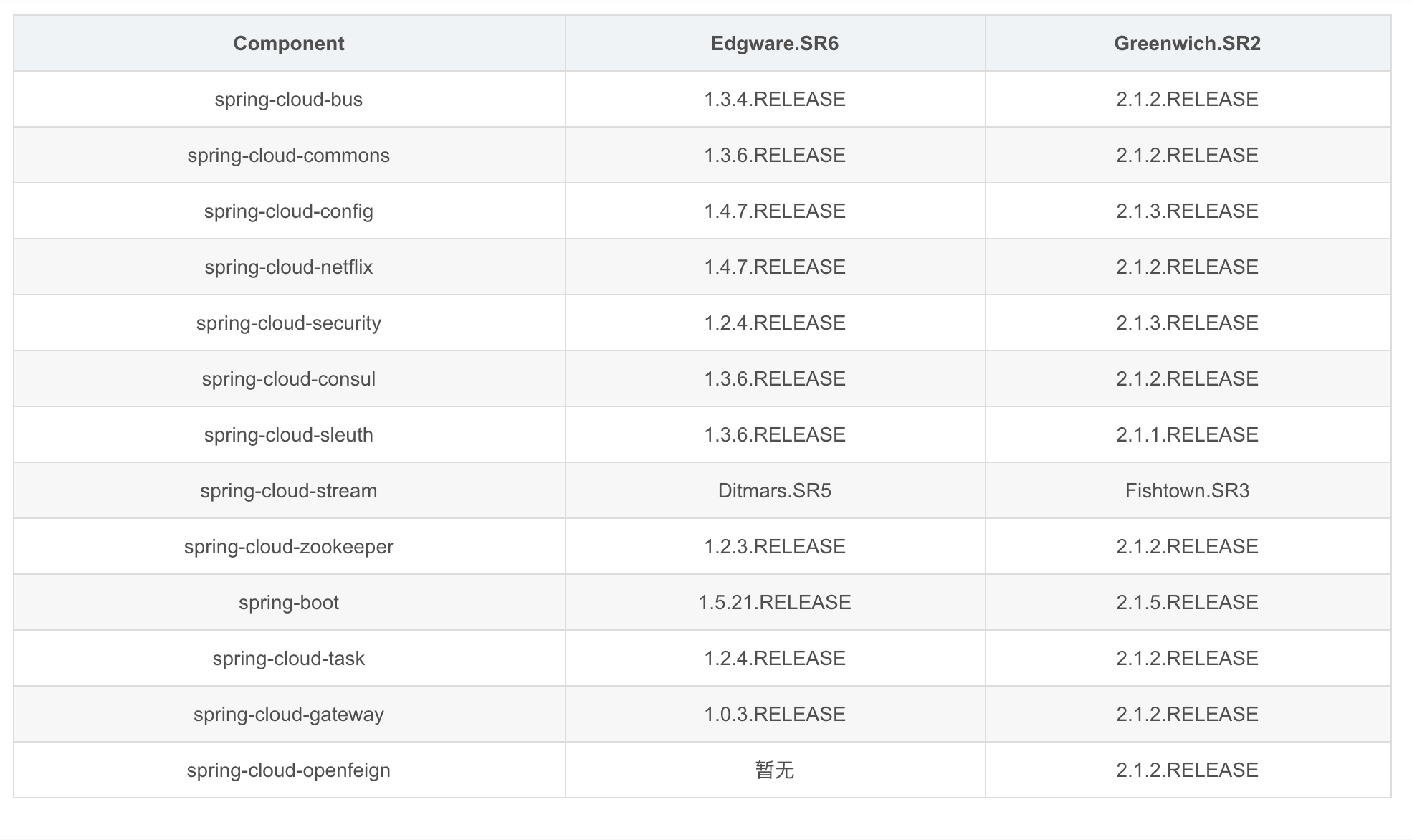Select the 1.3.4.RELEASE bus version cell
Viewport: 1412px width, 840px height.
tap(774, 100)
